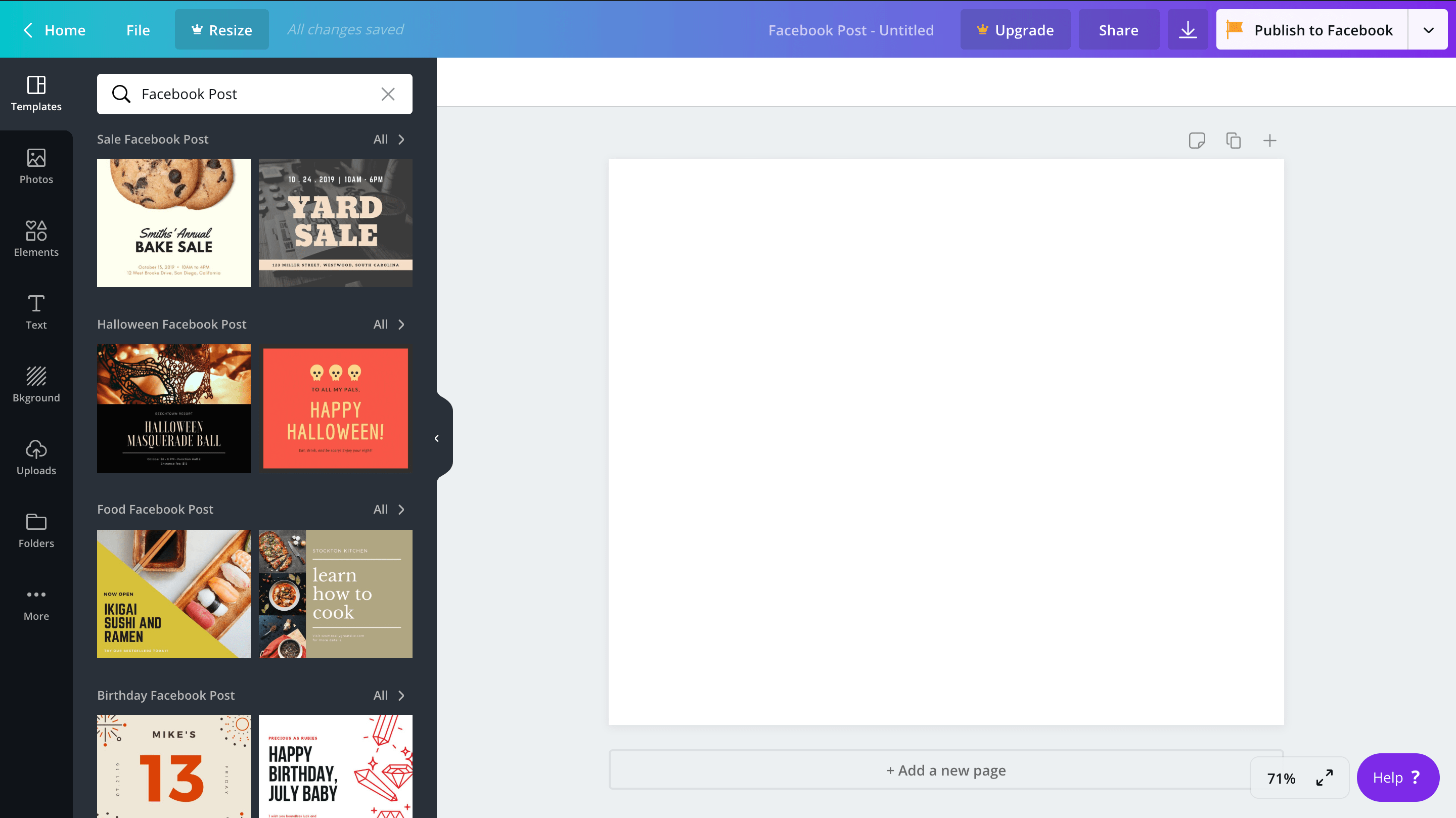The width and height of the screenshot is (1456, 818).
Task: Open the Photos sidebar panel
Action: (x=36, y=166)
